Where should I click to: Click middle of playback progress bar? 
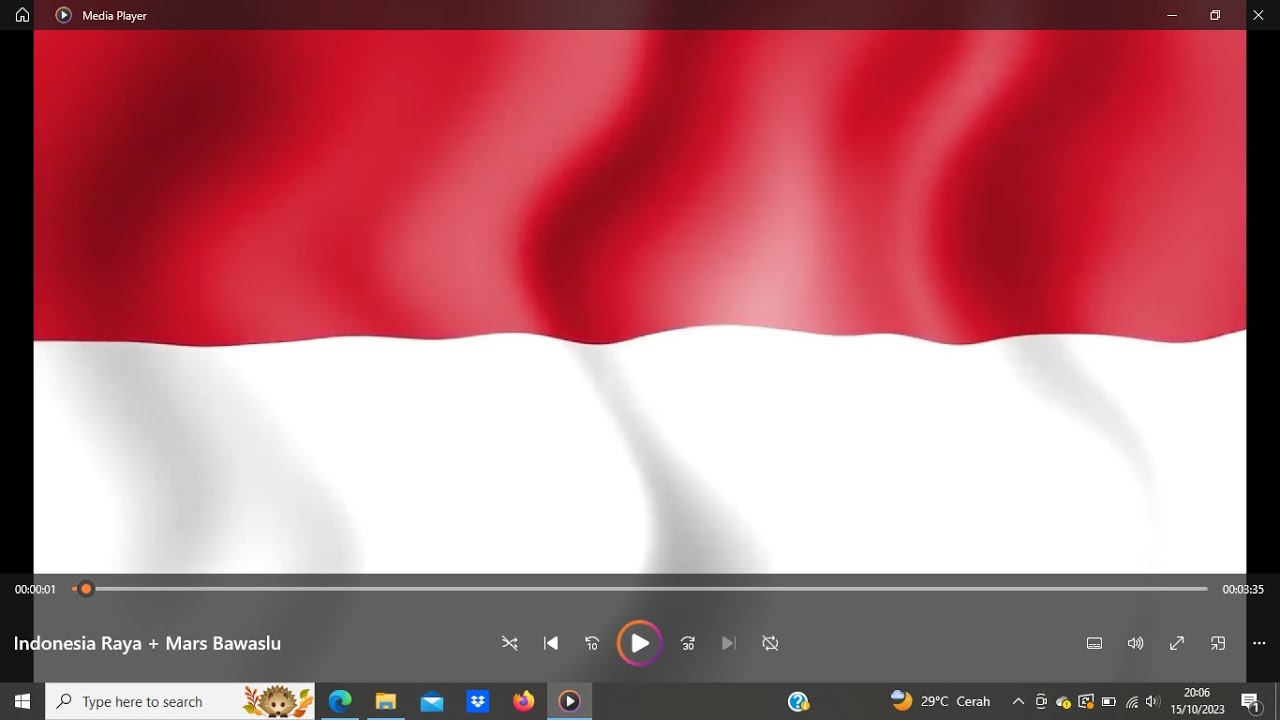pos(640,589)
